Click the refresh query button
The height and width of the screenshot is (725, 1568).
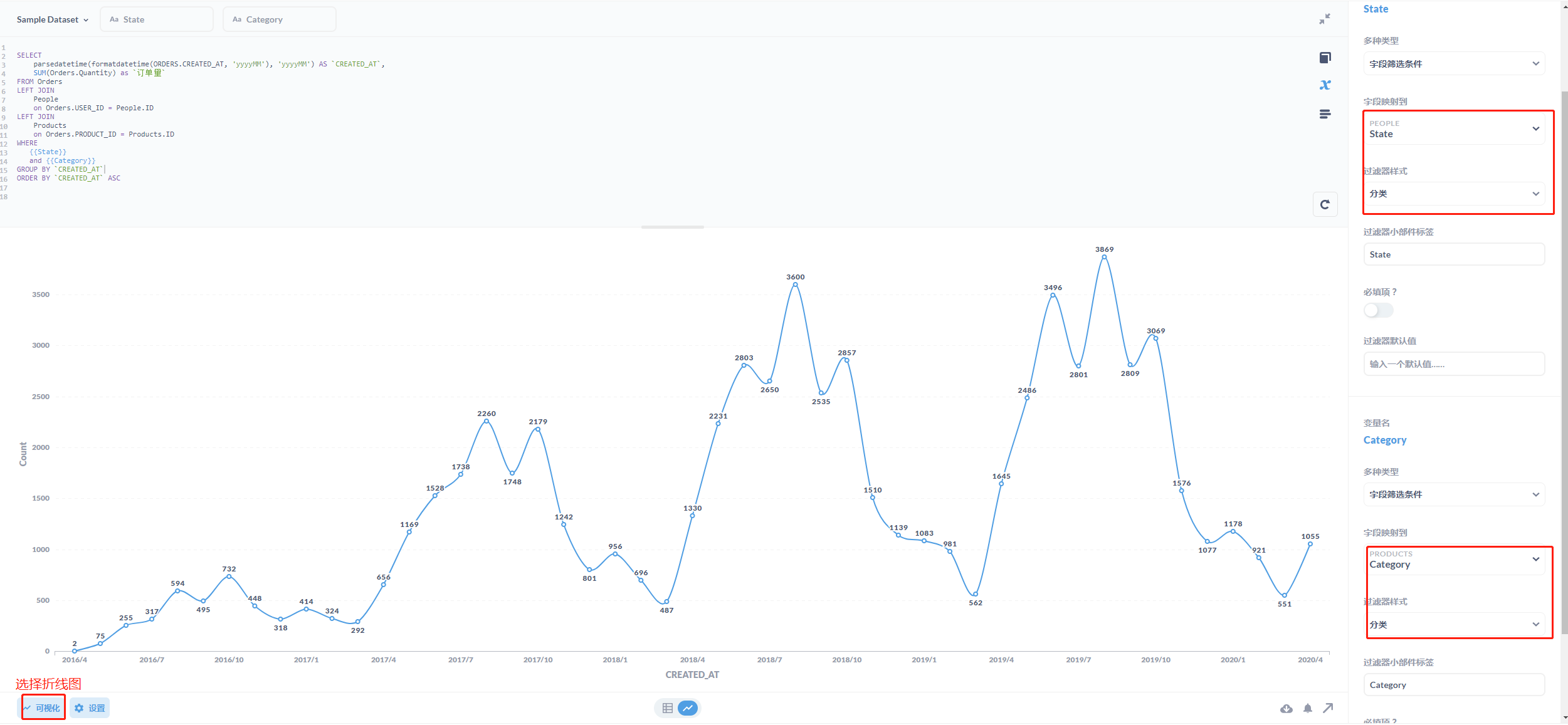1325,204
